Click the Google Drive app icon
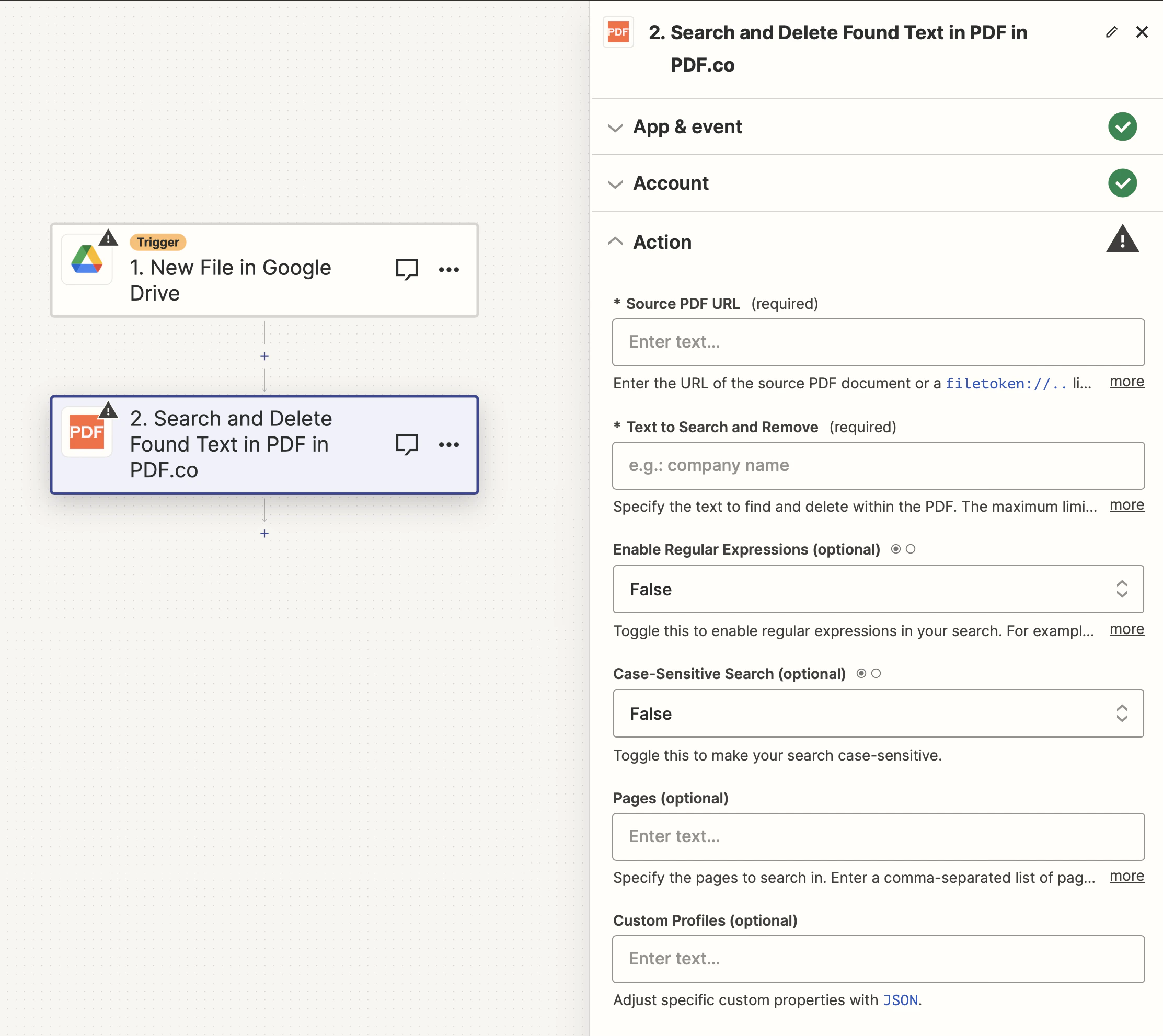The height and width of the screenshot is (1036, 1163). click(x=87, y=260)
